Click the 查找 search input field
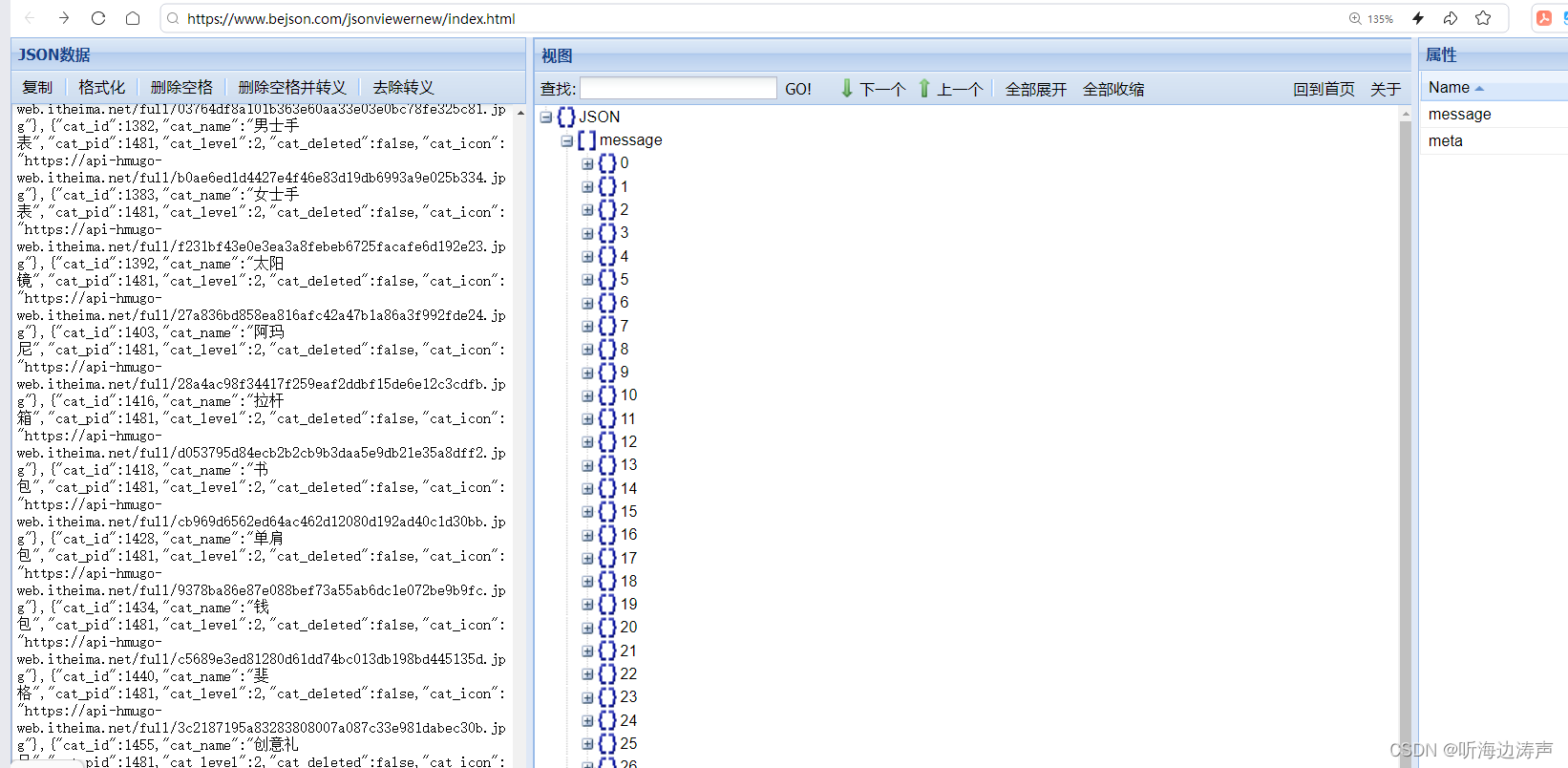This screenshot has height=768, width=1568. point(678,88)
